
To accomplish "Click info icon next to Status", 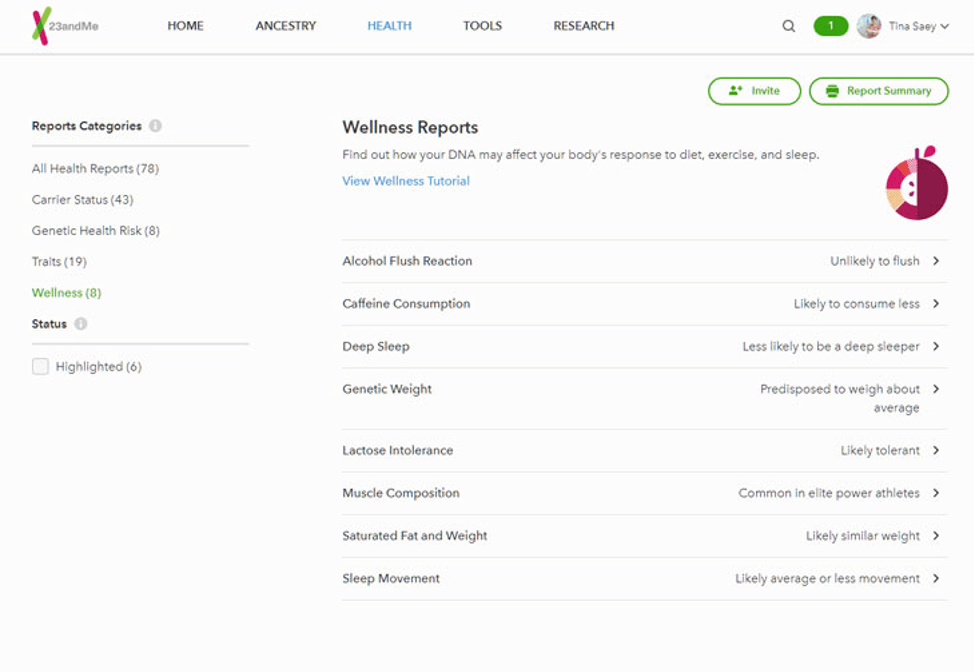I will click(x=81, y=324).
